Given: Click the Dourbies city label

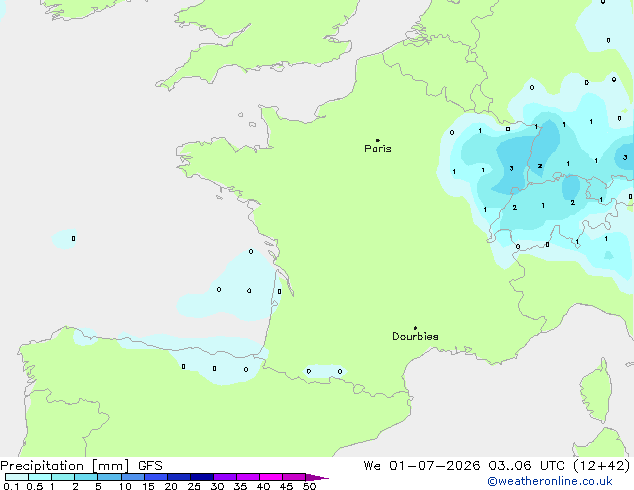Looking at the screenshot, I should tap(415, 336).
